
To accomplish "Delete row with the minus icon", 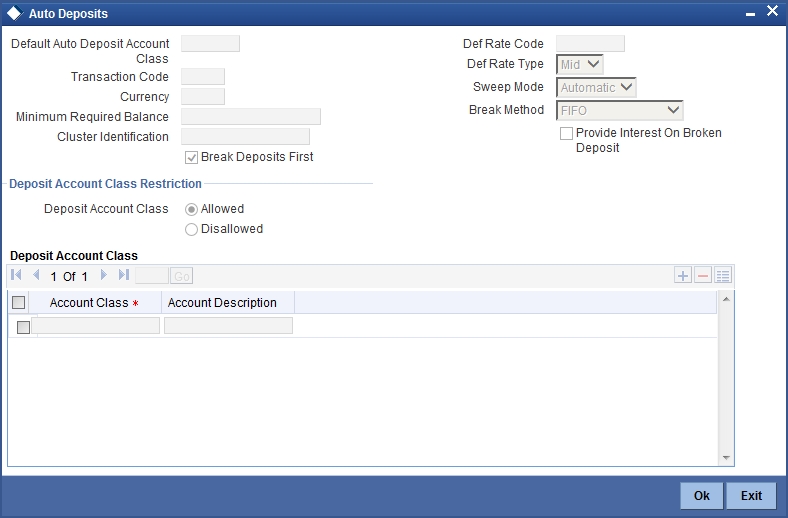I will click(x=703, y=275).
